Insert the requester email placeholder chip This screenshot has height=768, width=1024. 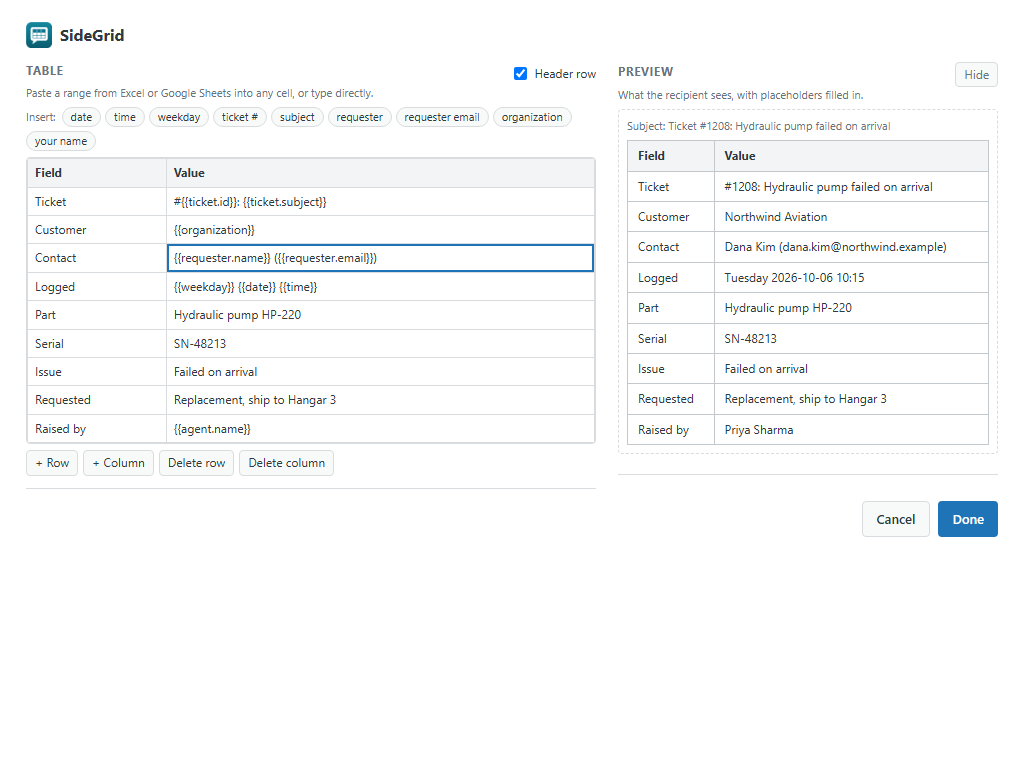pos(442,117)
